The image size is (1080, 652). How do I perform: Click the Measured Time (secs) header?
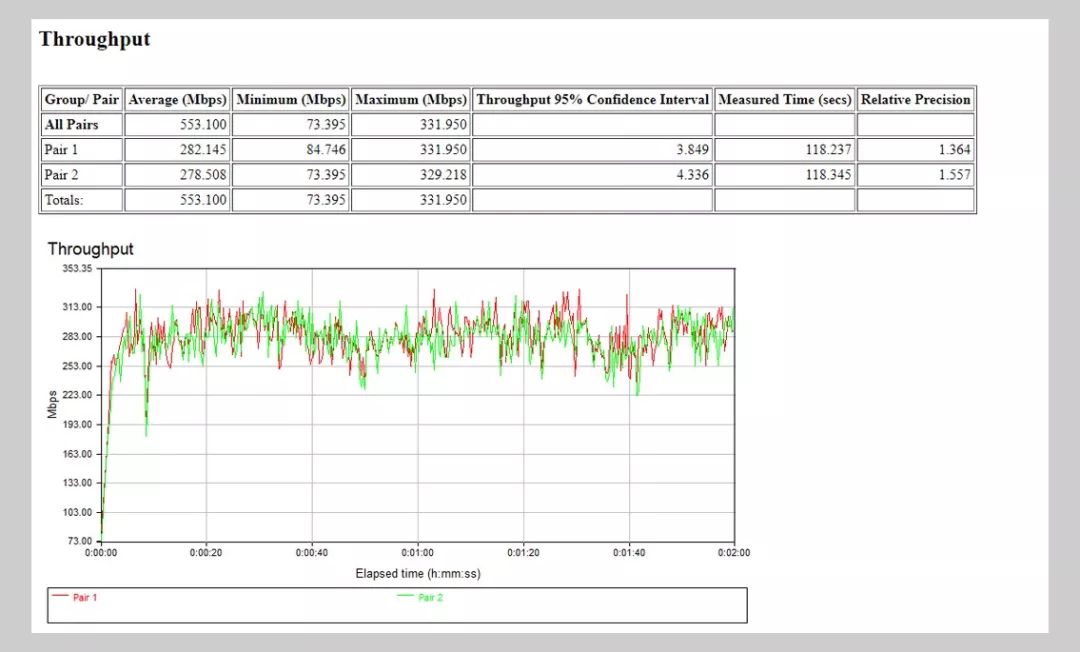point(785,100)
